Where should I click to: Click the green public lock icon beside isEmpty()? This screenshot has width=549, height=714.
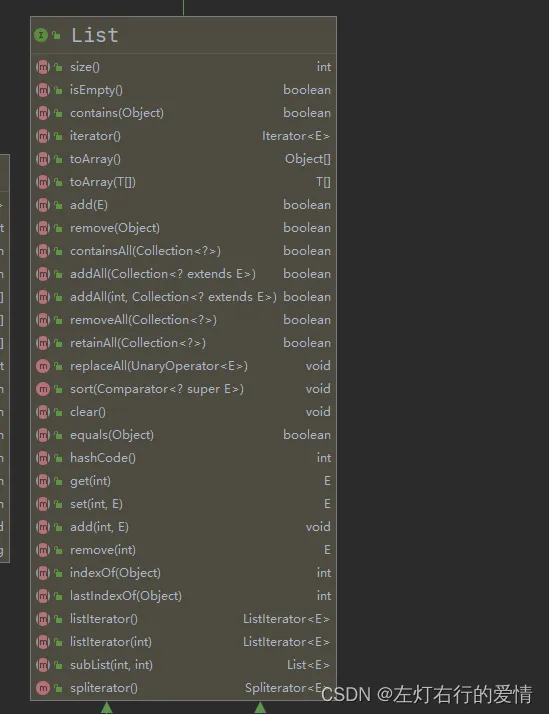coord(58,90)
